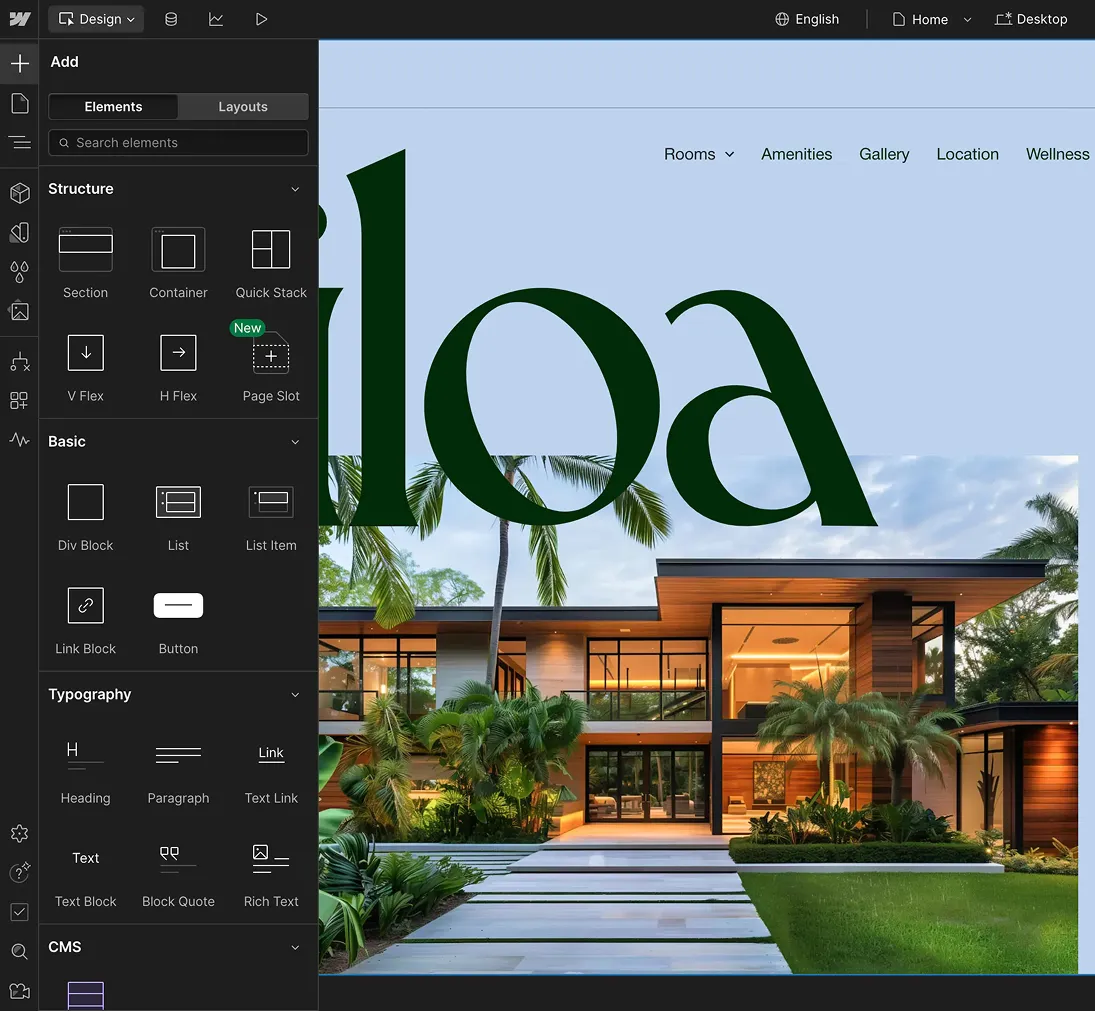Select the Collection List element under CMS
The image size is (1095, 1011).
point(85,995)
